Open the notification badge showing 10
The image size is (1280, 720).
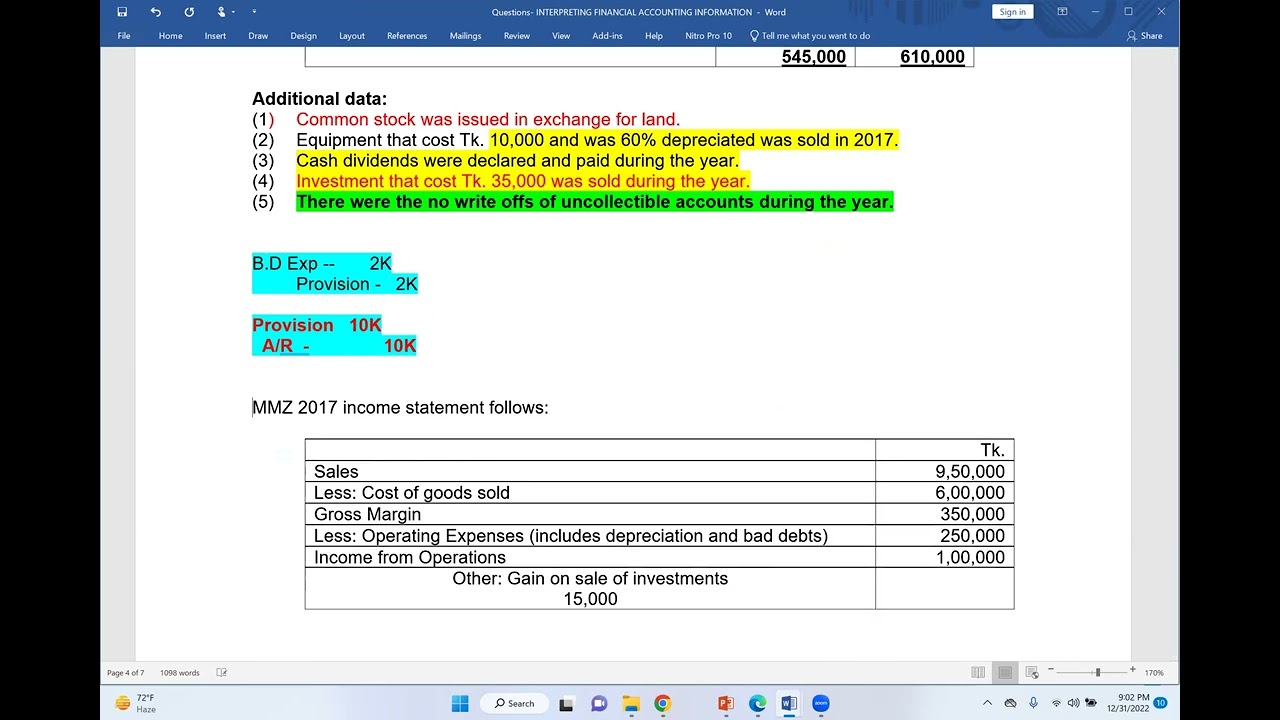[1161, 703]
